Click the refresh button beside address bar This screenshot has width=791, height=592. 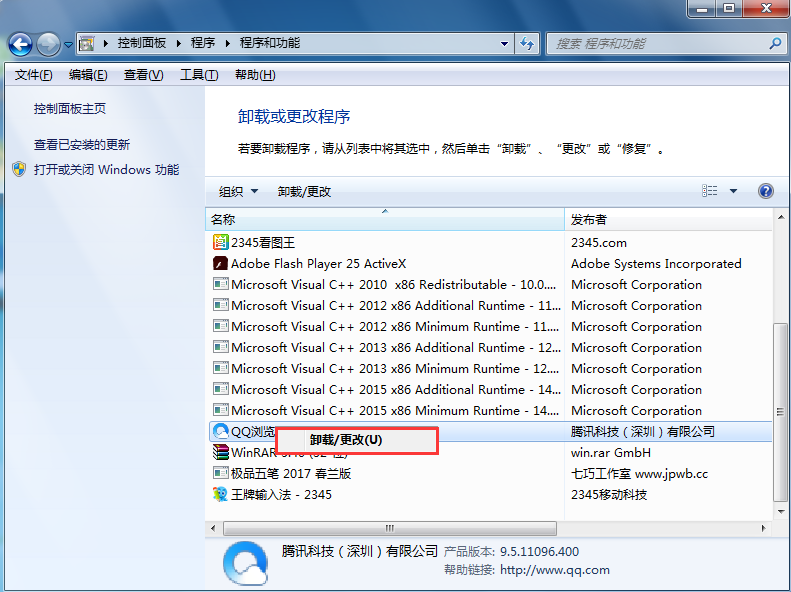[527, 44]
